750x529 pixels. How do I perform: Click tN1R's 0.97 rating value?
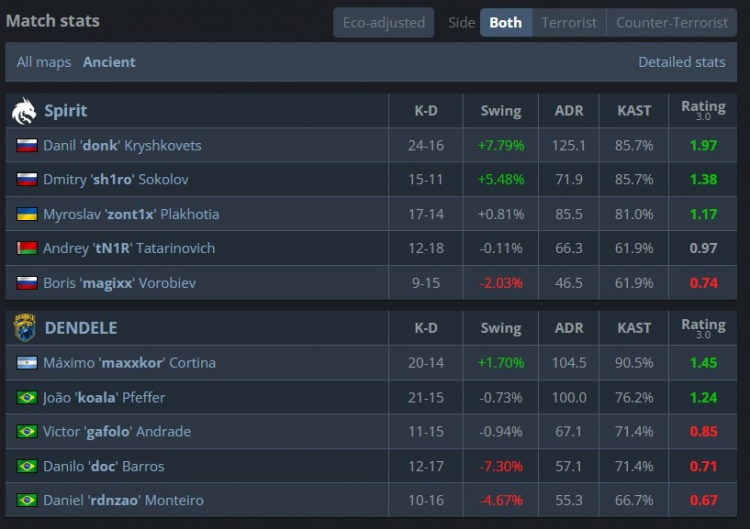click(703, 248)
